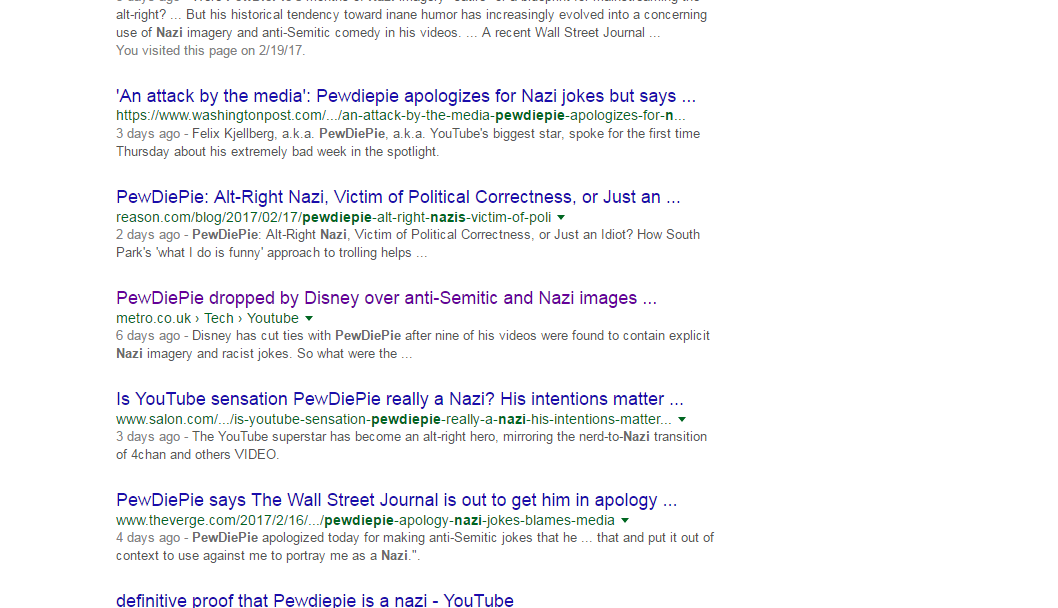Click 'You visited this page on 2/19/17.' note

pos(211,51)
